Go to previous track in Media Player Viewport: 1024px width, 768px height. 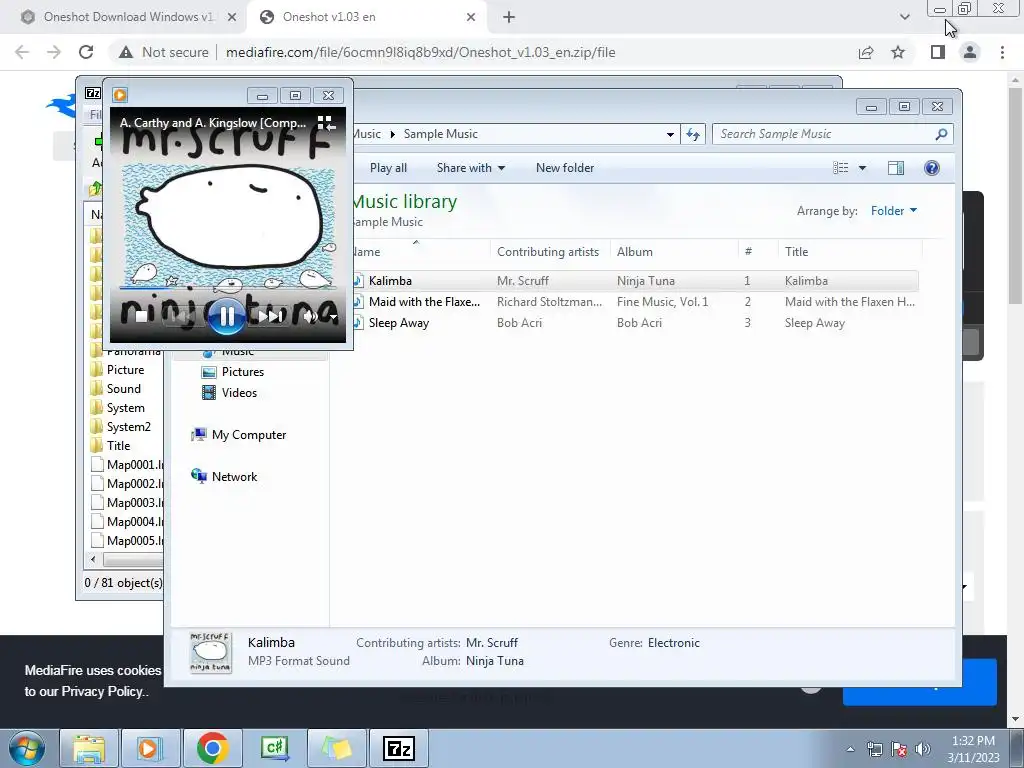[x=182, y=317]
